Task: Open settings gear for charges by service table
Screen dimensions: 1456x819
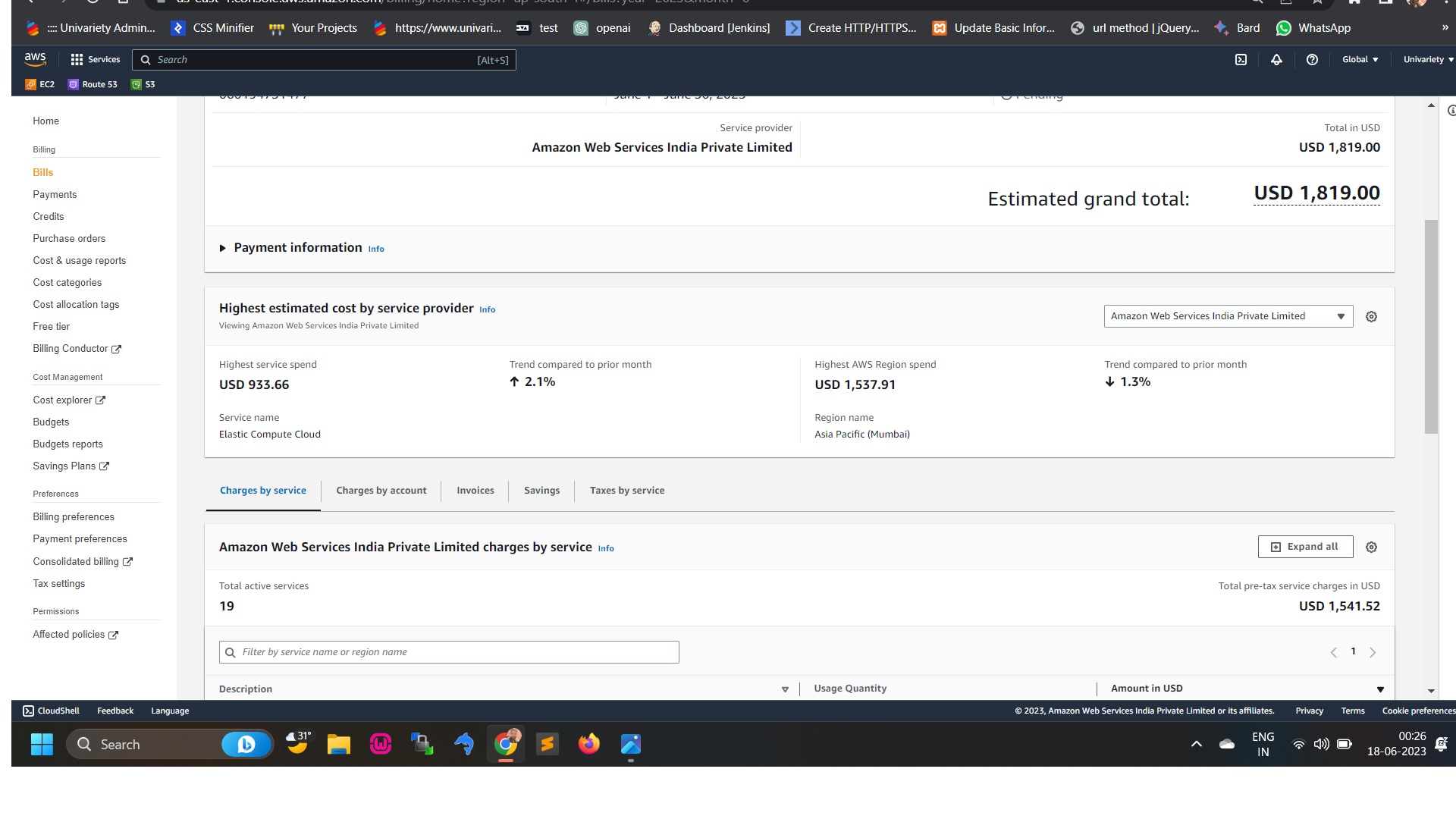Action: [1371, 547]
